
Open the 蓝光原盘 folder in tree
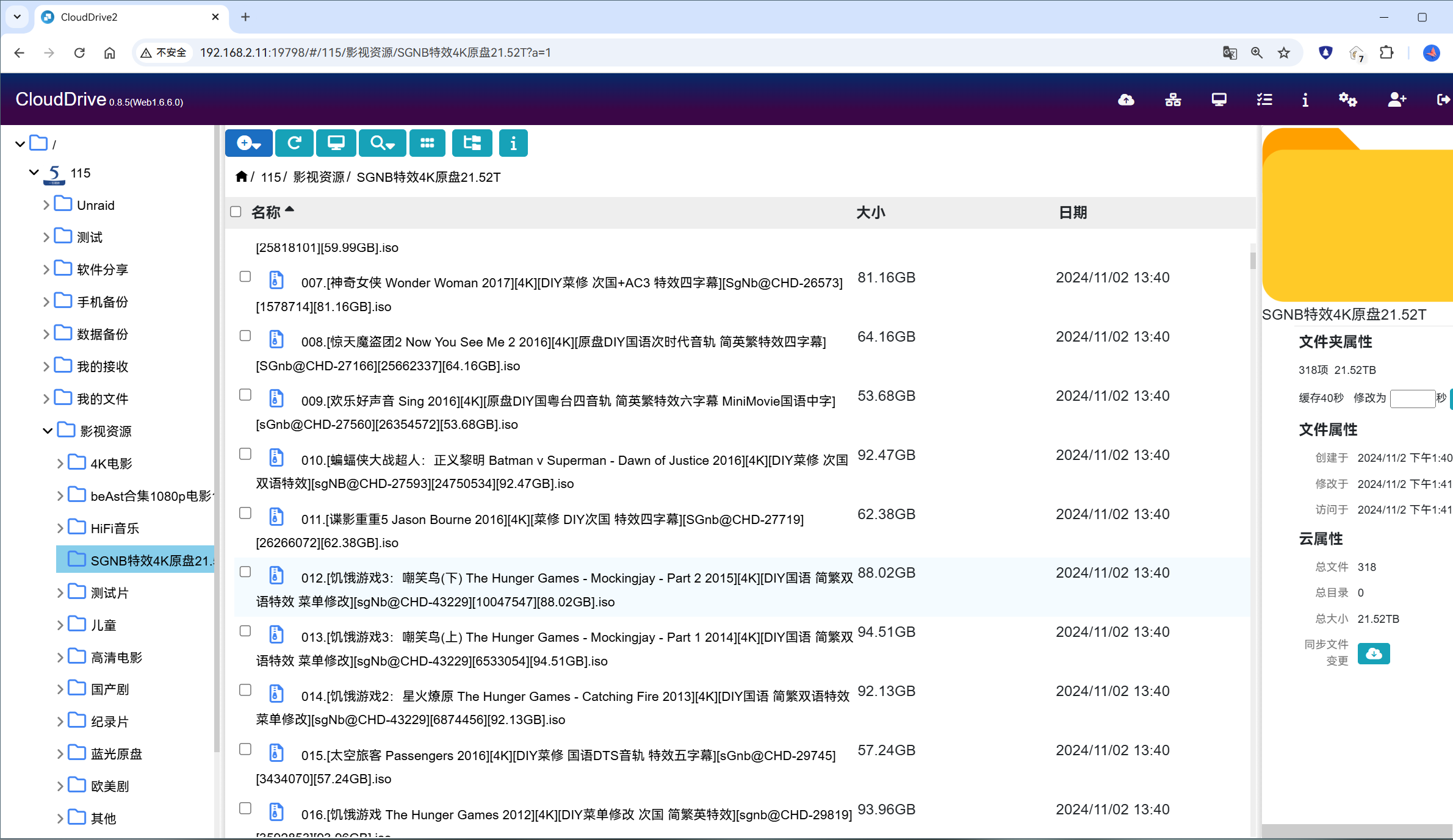point(116,754)
